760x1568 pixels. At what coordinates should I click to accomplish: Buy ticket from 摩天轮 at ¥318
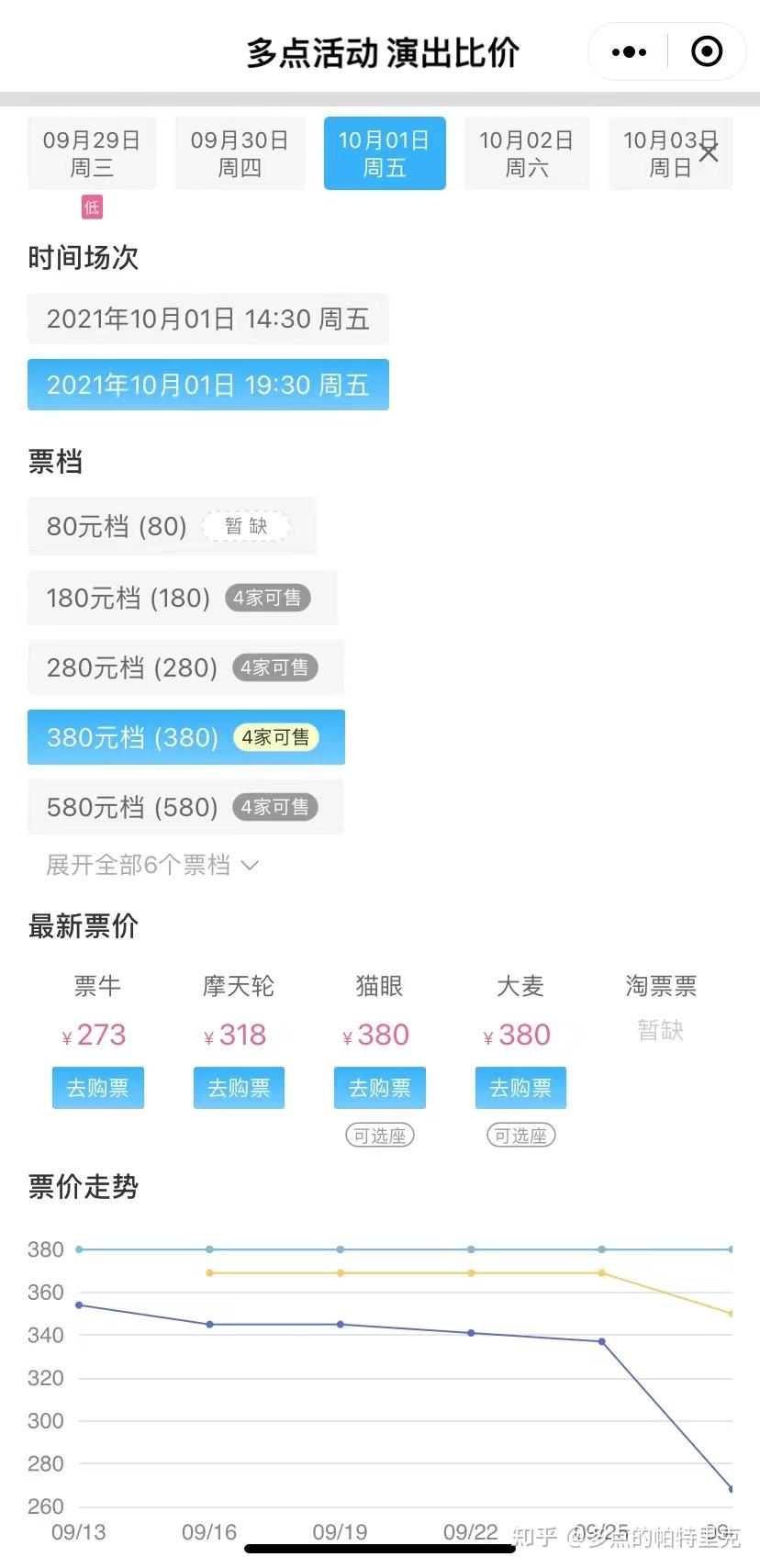tap(239, 1088)
